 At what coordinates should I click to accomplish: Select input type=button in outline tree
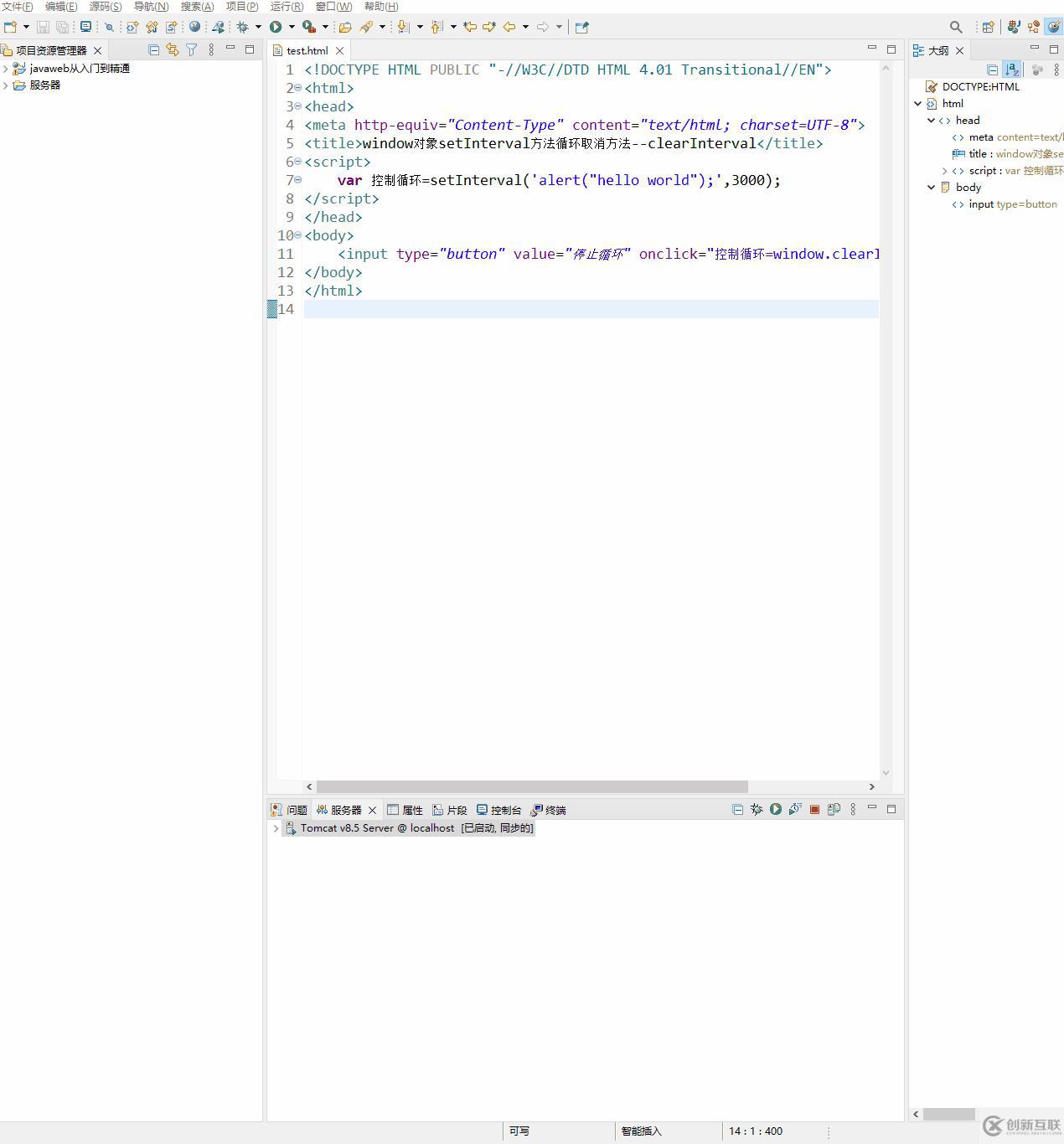[x=1012, y=204]
